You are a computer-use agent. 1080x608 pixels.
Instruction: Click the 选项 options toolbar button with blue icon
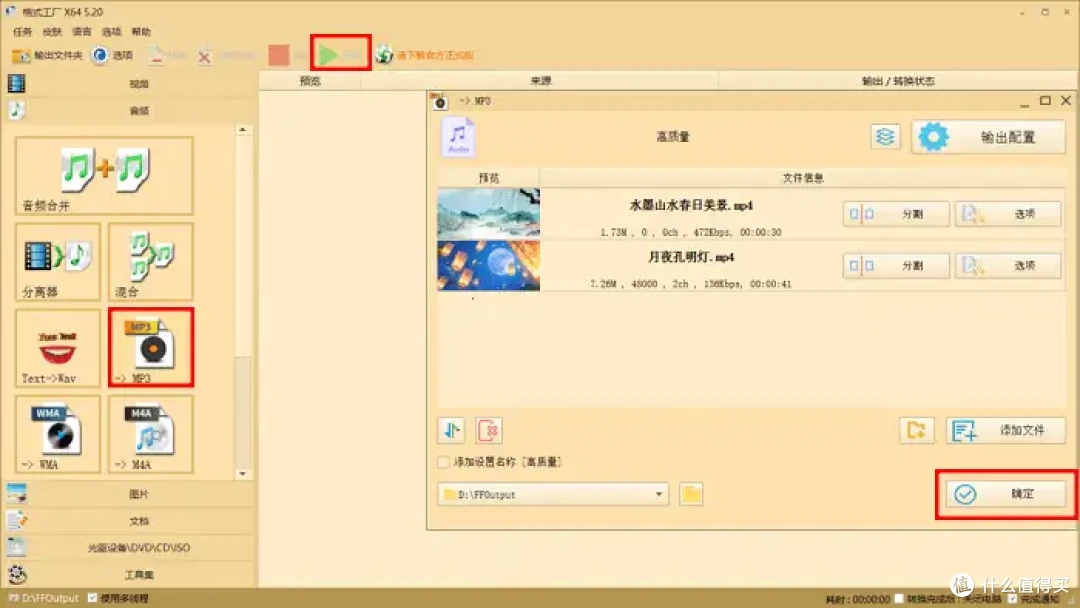point(112,55)
